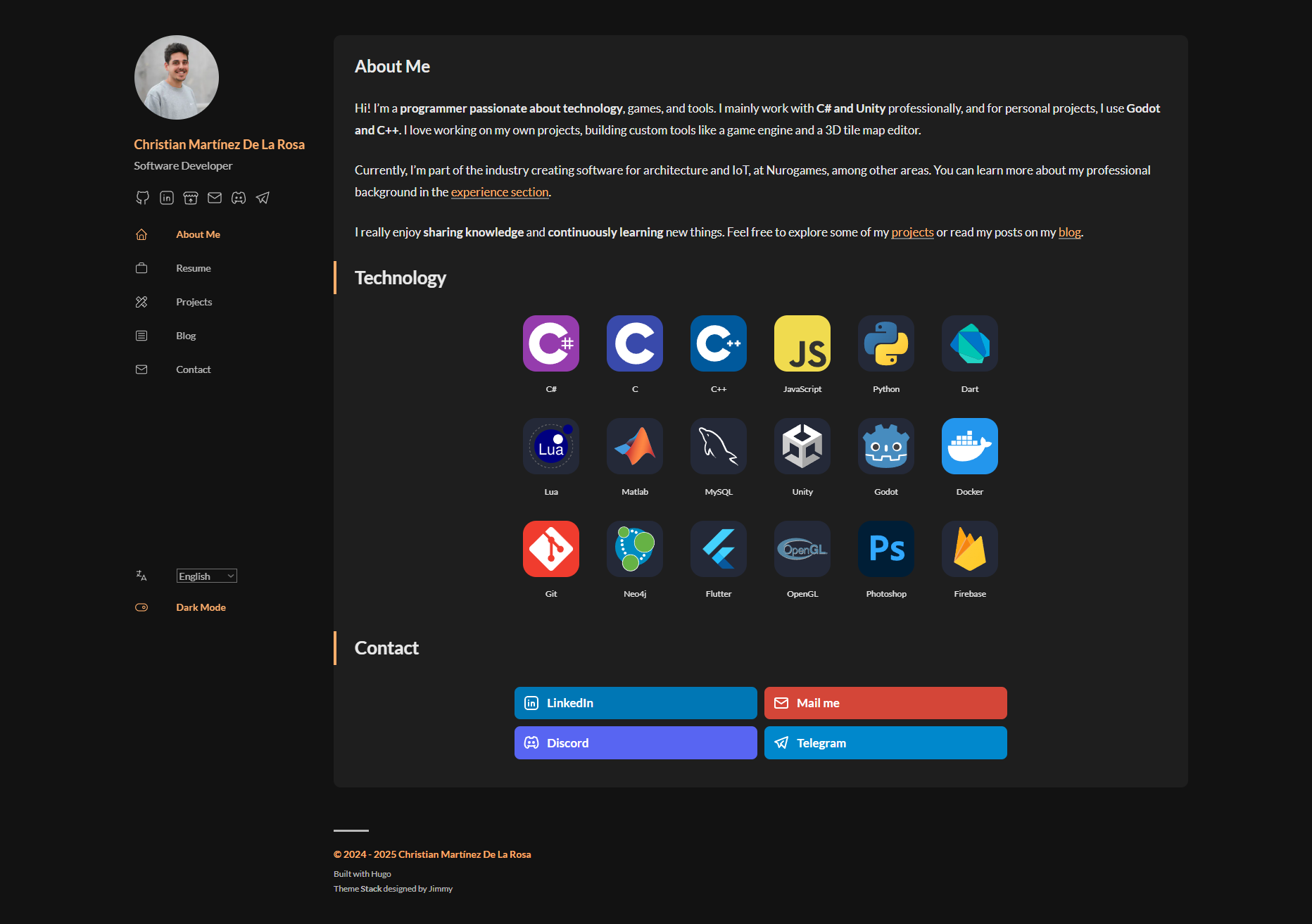The image size is (1312, 924).
Task: Click the Matlab logo icon
Action: (x=635, y=446)
